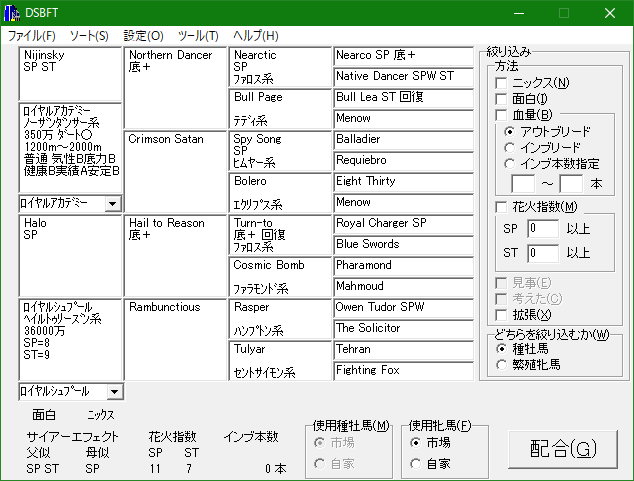
Task: Click the Northern Dancer pedigree cell
Action: coord(175,88)
